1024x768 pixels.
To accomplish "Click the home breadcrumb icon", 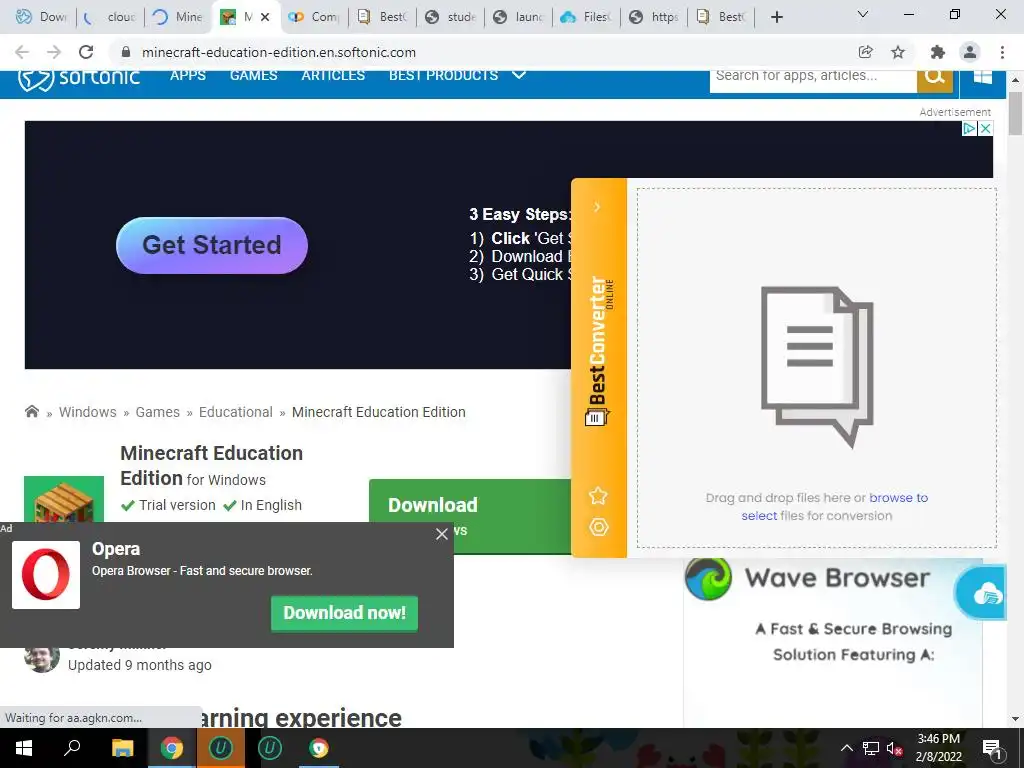I will [31, 411].
